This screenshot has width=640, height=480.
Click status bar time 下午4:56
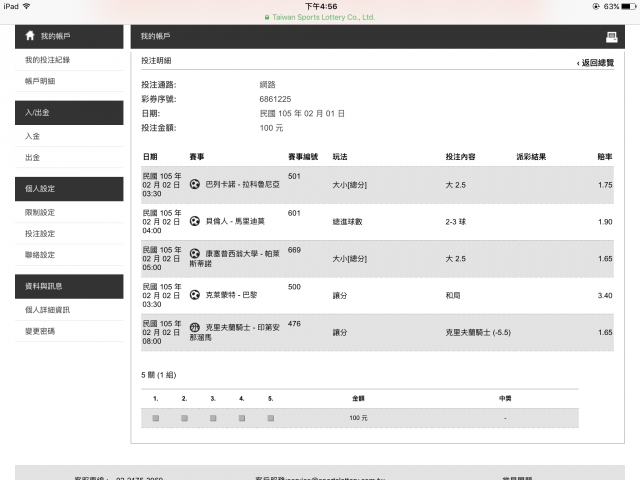pos(321,7)
